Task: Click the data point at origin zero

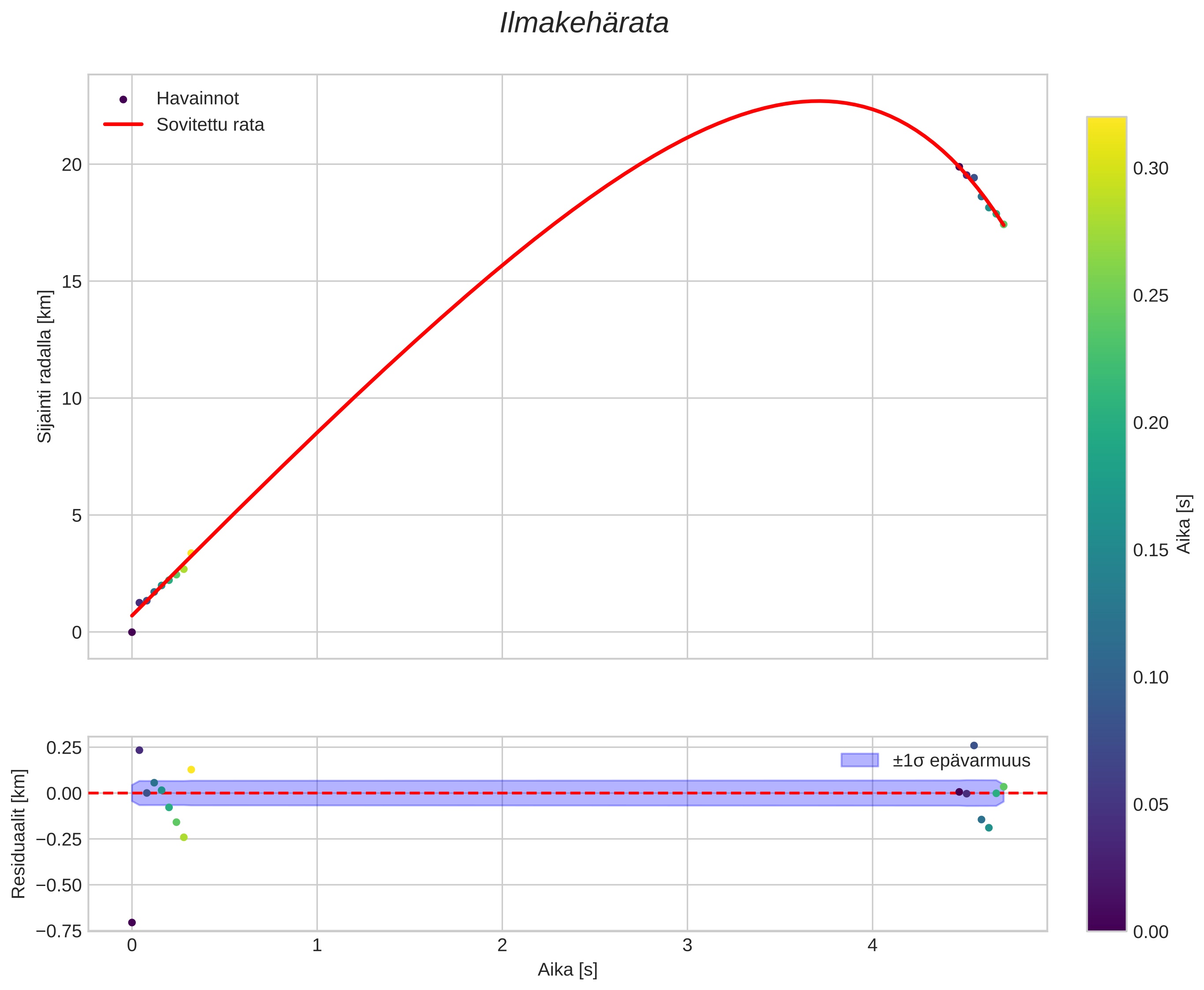Action: [132, 632]
